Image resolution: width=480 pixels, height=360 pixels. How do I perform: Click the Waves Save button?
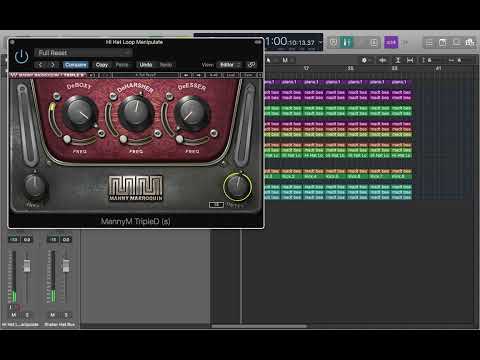pyautogui.click(x=248, y=75)
